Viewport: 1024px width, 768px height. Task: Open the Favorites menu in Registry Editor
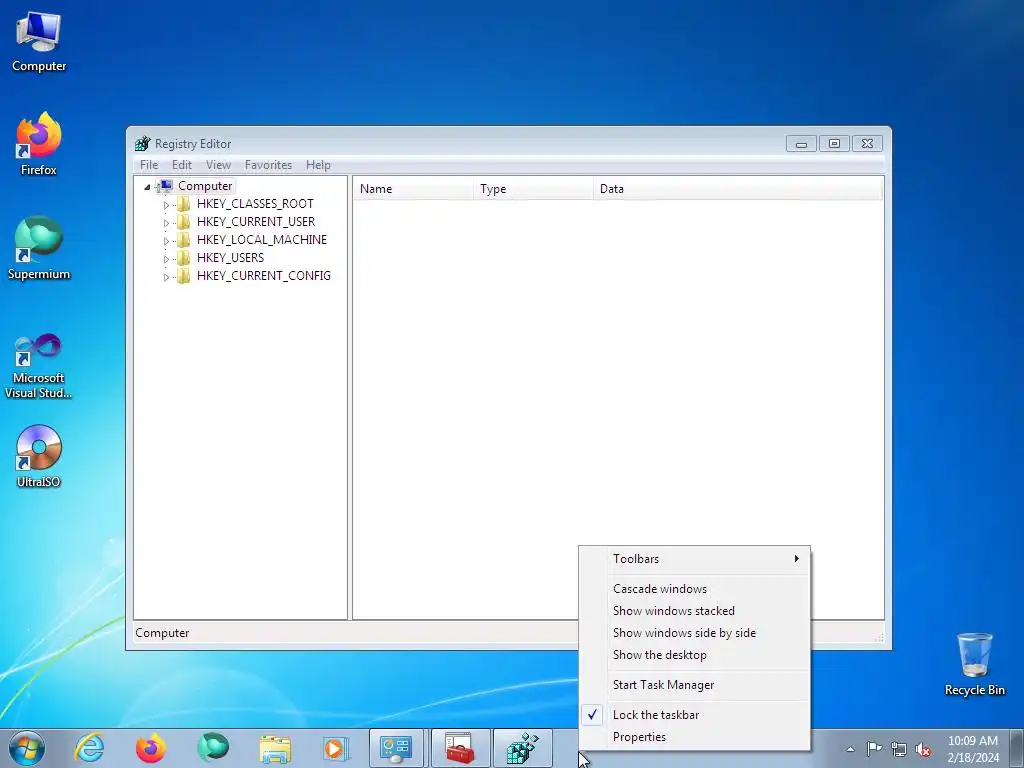point(268,165)
